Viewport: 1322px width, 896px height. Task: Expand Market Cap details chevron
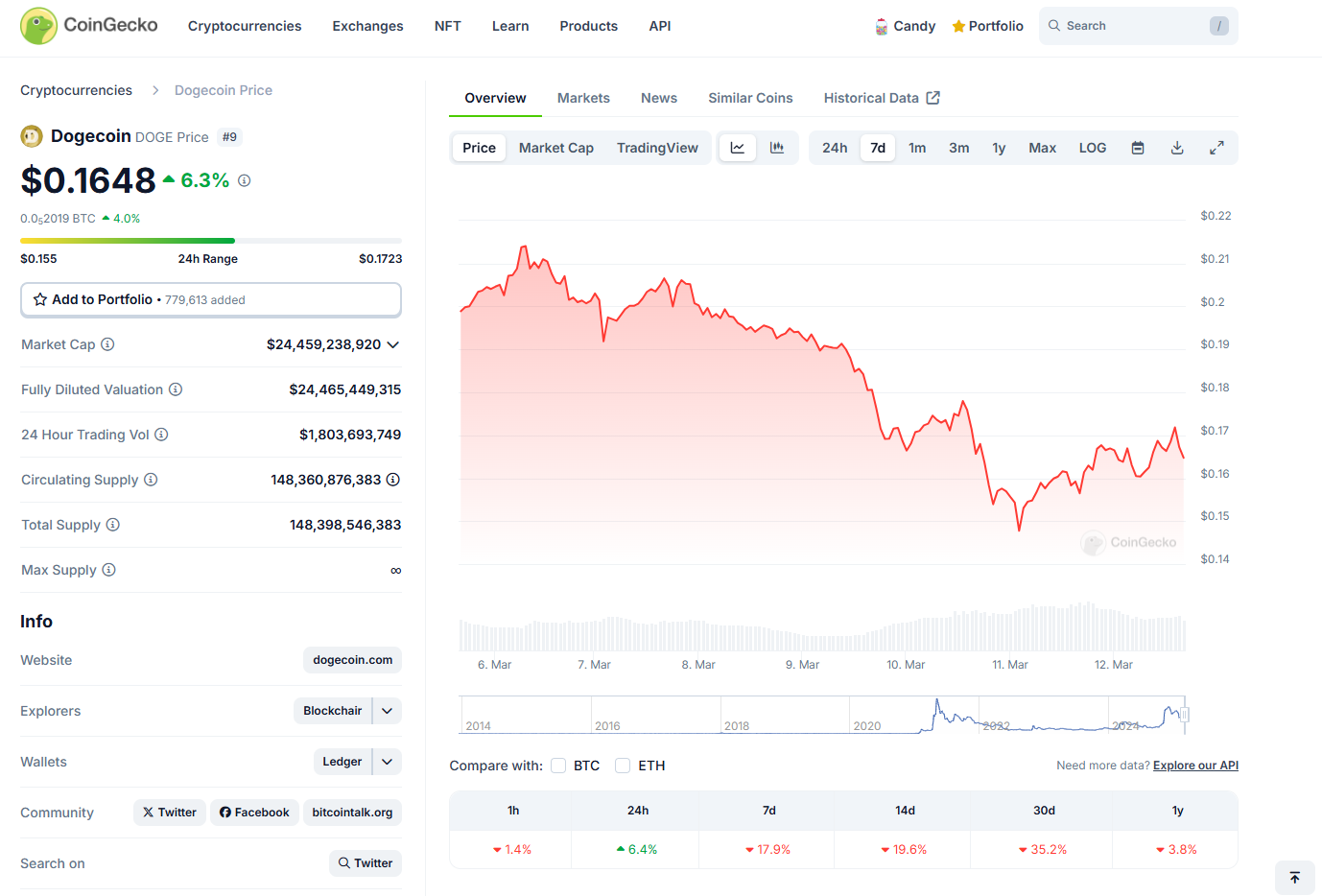(x=393, y=344)
